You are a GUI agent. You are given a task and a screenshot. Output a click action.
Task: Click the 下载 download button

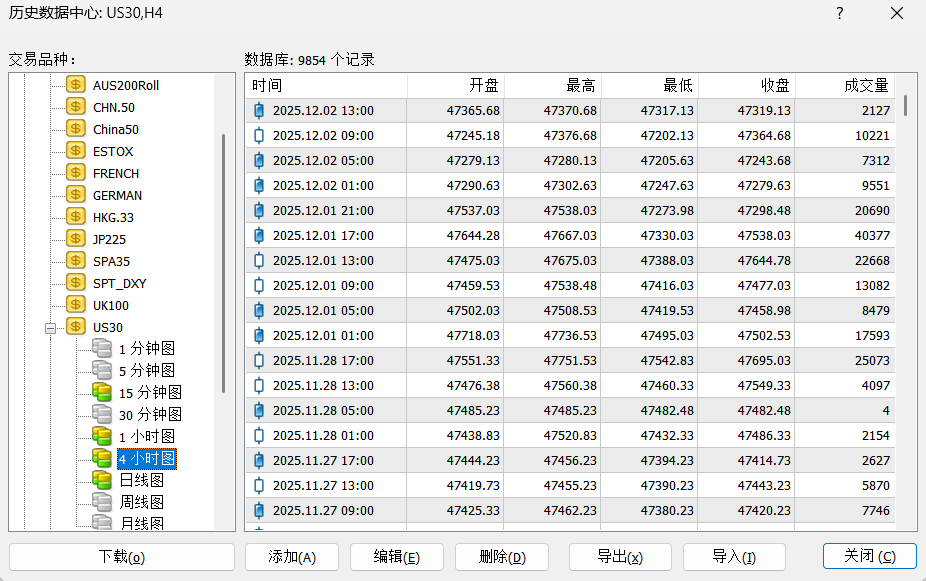pyautogui.click(x=120, y=556)
